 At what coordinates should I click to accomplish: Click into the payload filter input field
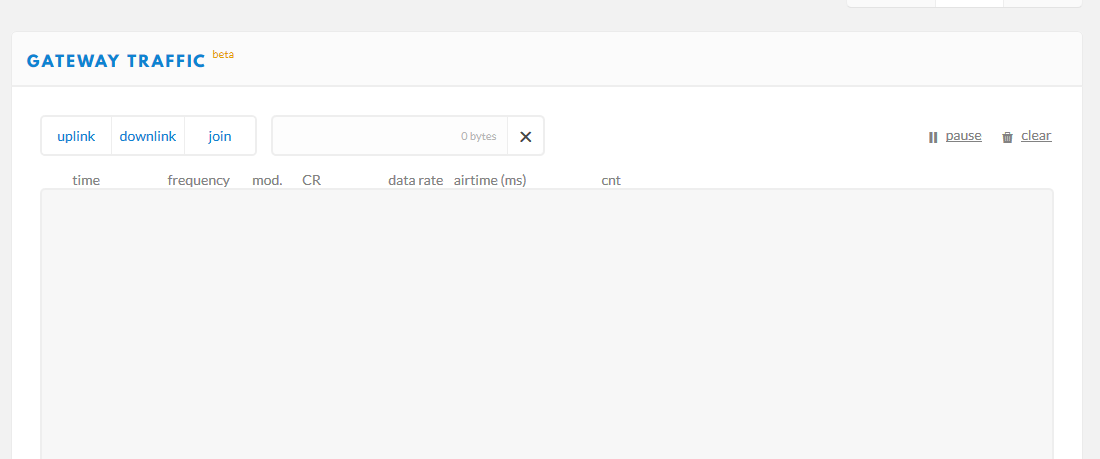[389, 136]
